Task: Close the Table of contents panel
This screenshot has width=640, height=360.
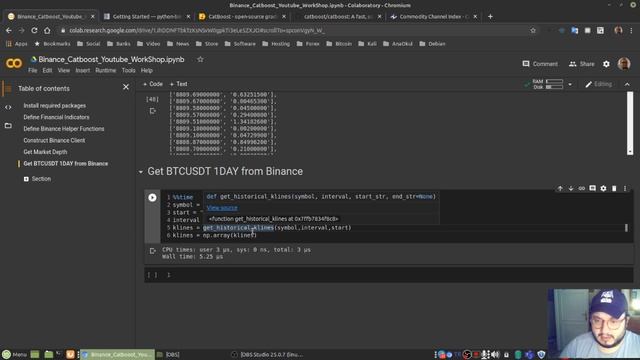Action: (126, 87)
